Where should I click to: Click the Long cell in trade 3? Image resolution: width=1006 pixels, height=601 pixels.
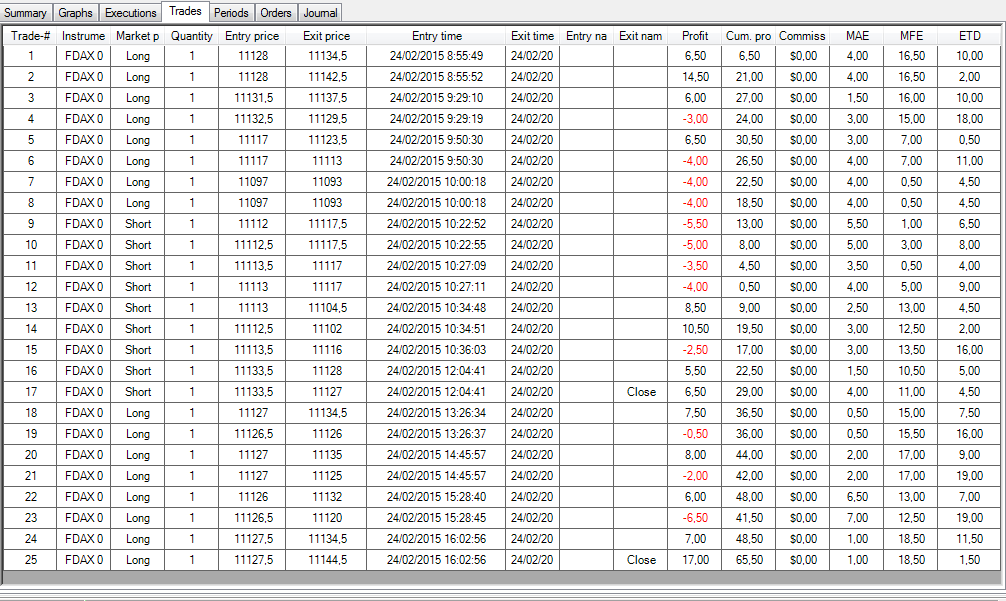pyautogui.click(x=137, y=98)
